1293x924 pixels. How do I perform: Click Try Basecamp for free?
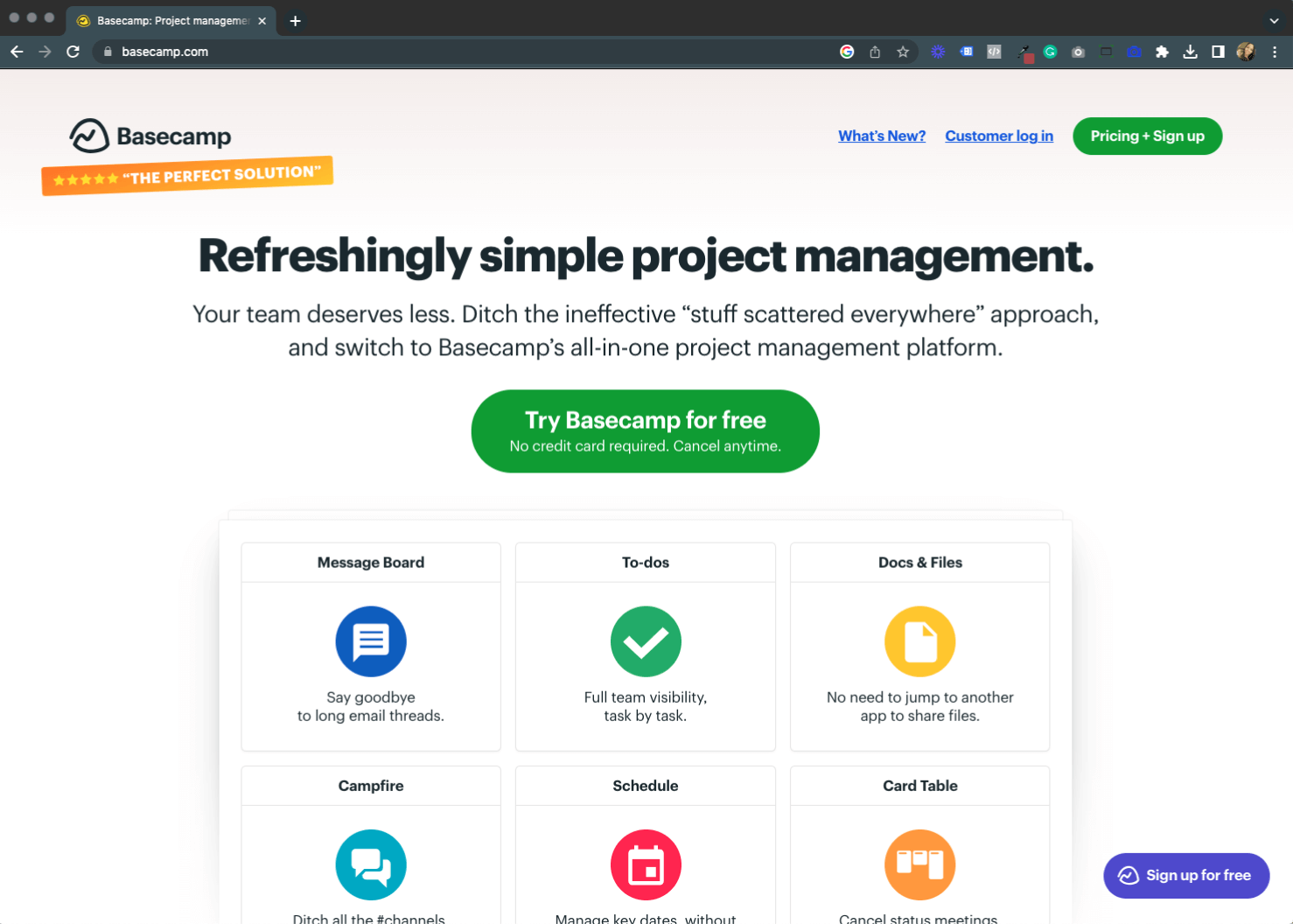pos(646,430)
